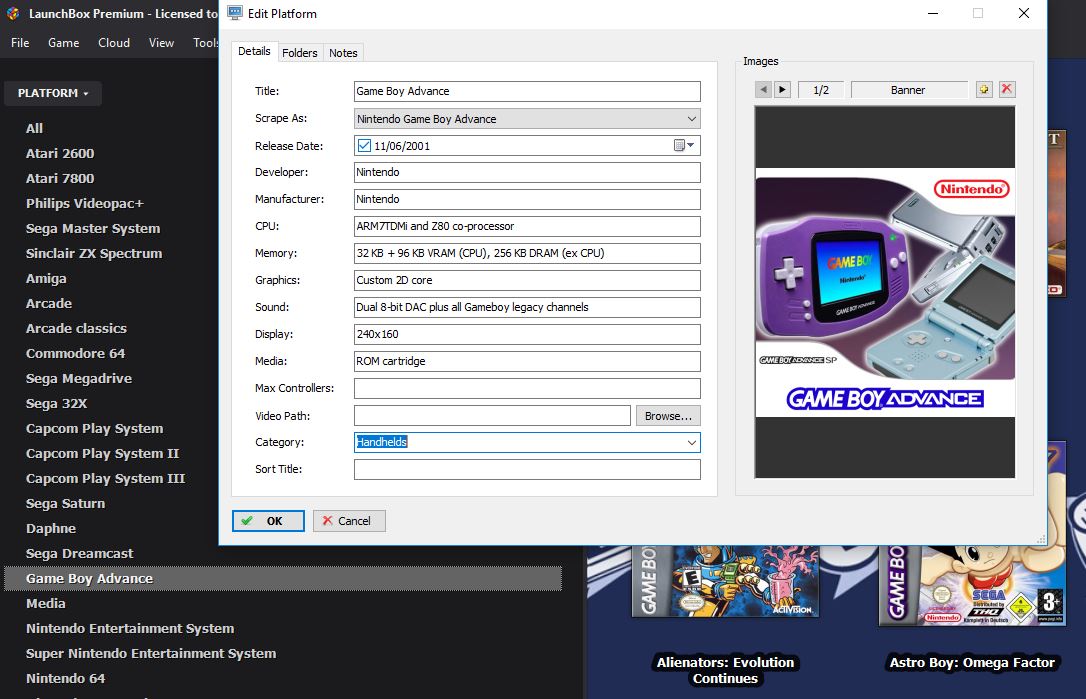The width and height of the screenshot is (1086, 699).
Task: Click the Max Controllers input field
Action: click(x=527, y=389)
